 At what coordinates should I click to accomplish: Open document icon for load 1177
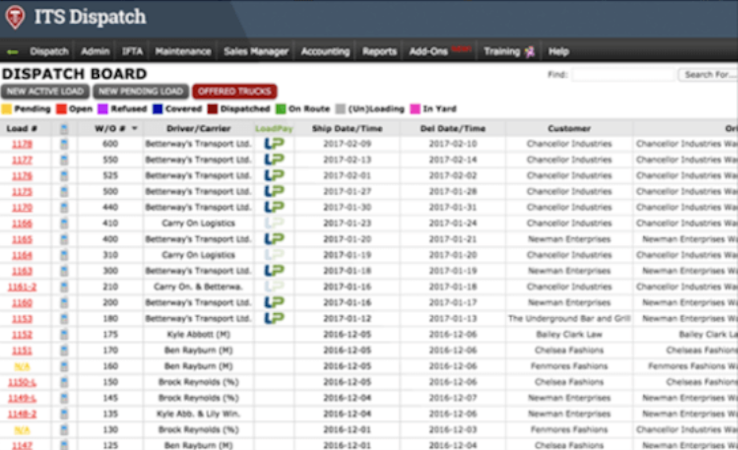click(64, 160)
